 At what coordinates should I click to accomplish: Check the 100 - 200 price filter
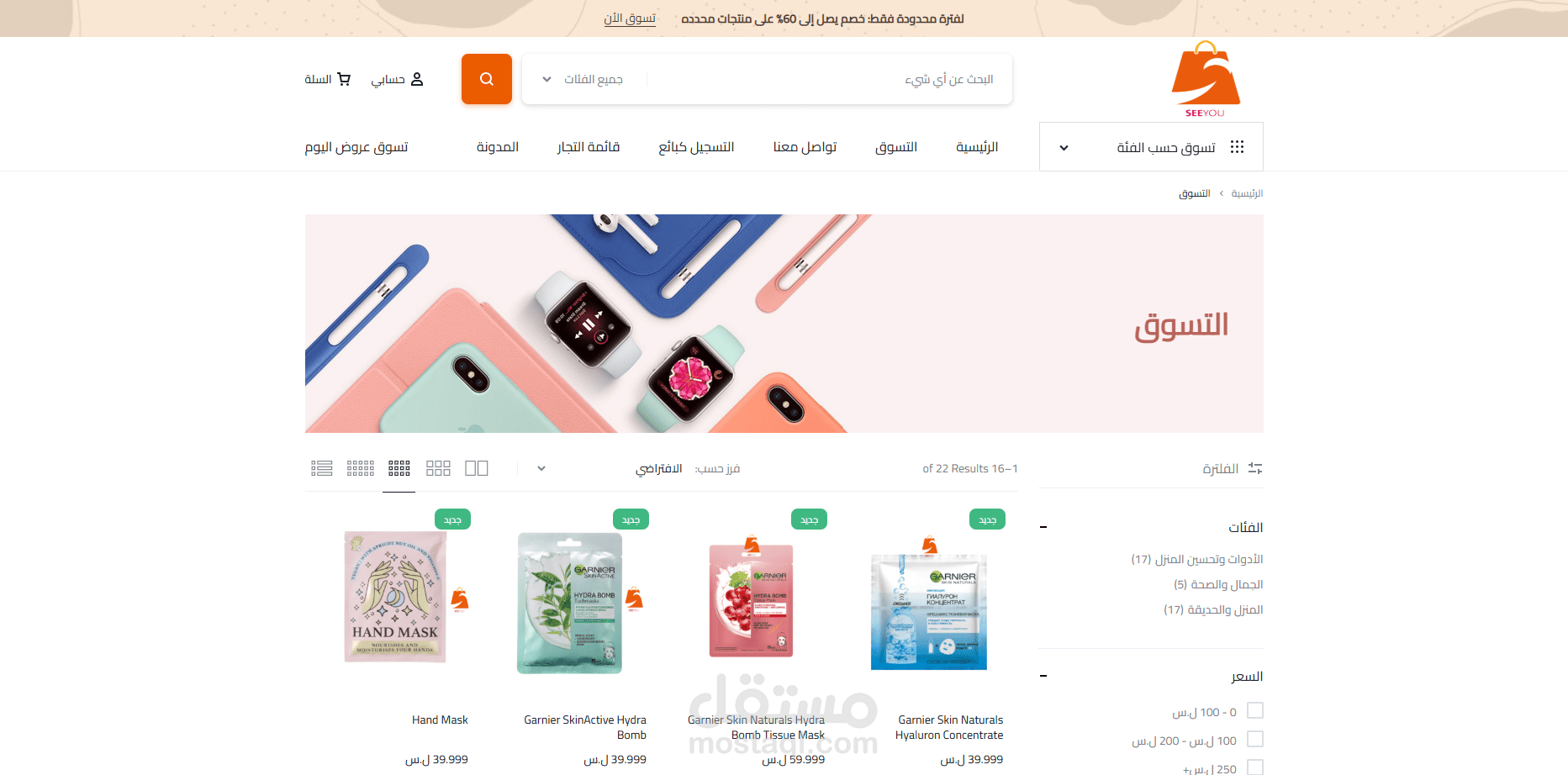[1255, 740]
